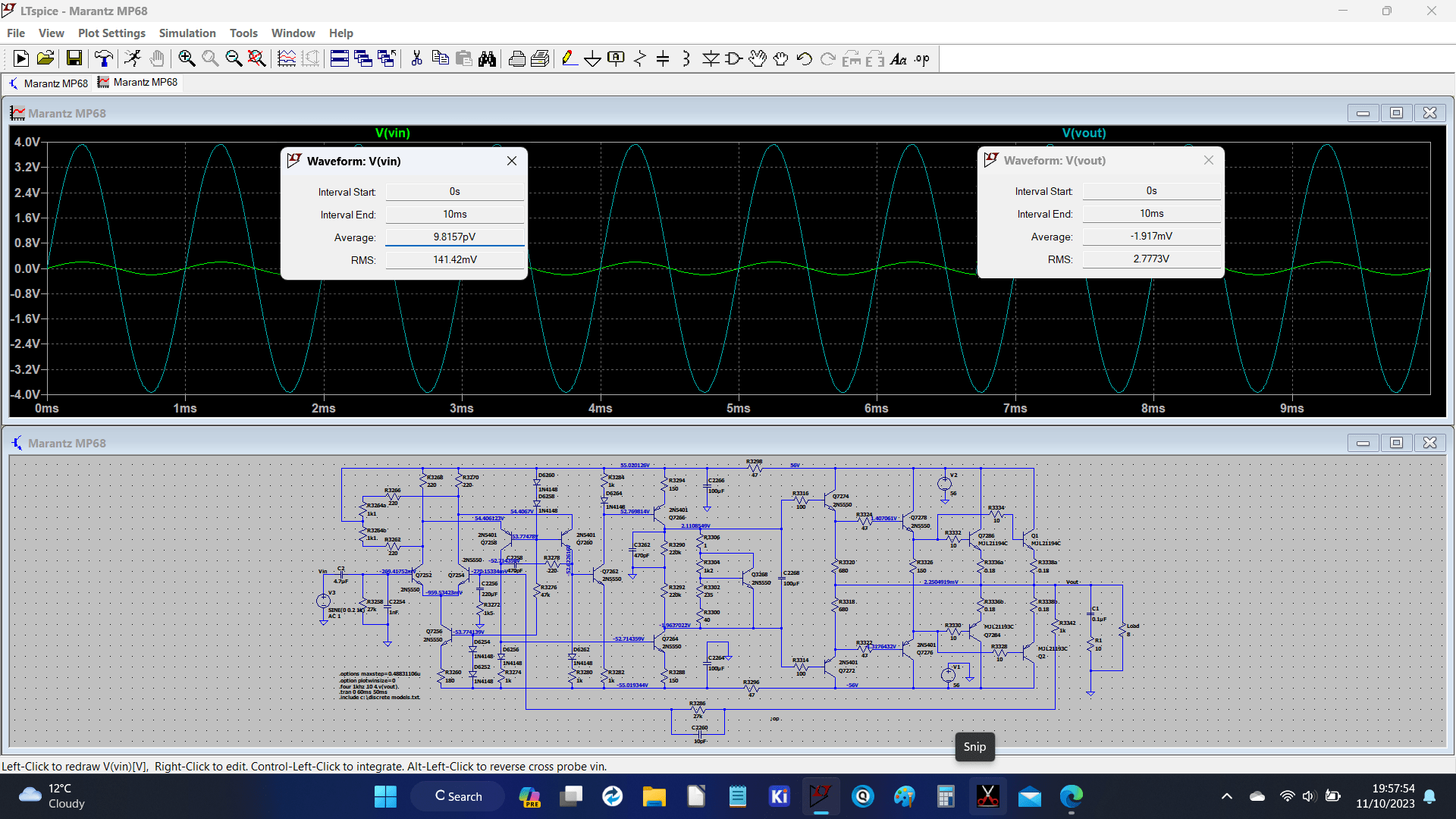Click the LTspice taskbar icon
The width and height of the screenshot is (1456, 819).
[x=821, y=796]
